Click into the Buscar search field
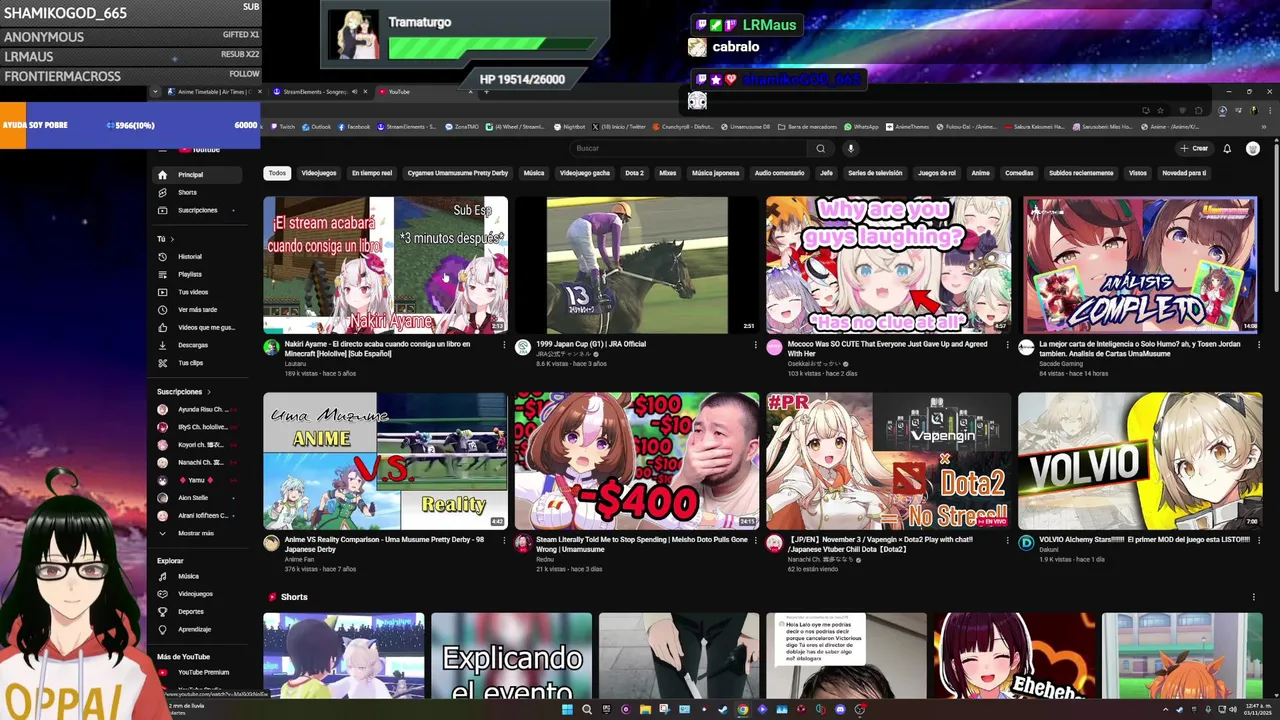The height and width of the screenshot is (720, 1280). [690, 148]
